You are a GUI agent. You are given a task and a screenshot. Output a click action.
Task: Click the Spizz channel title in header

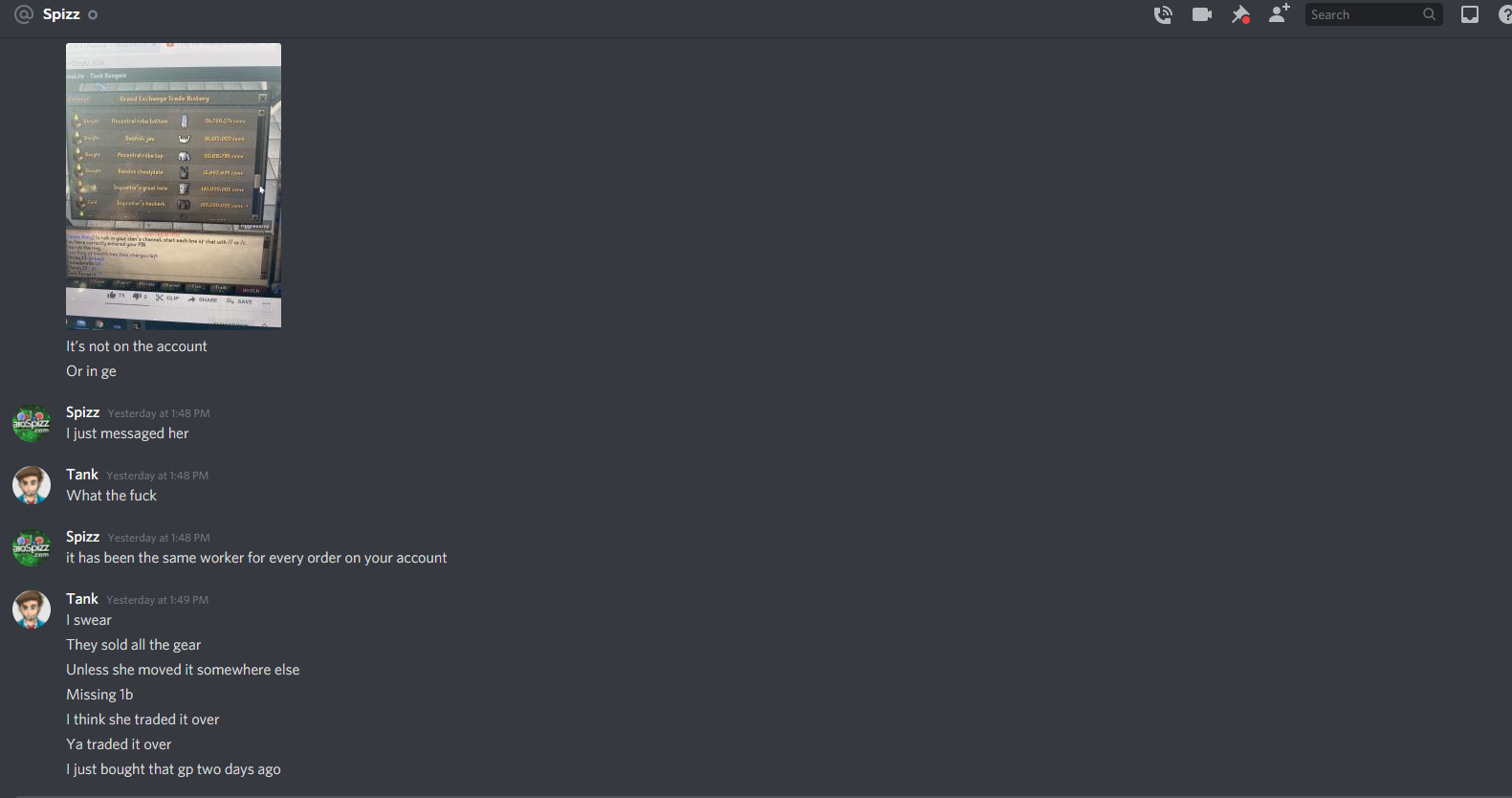tap(61, 14)
